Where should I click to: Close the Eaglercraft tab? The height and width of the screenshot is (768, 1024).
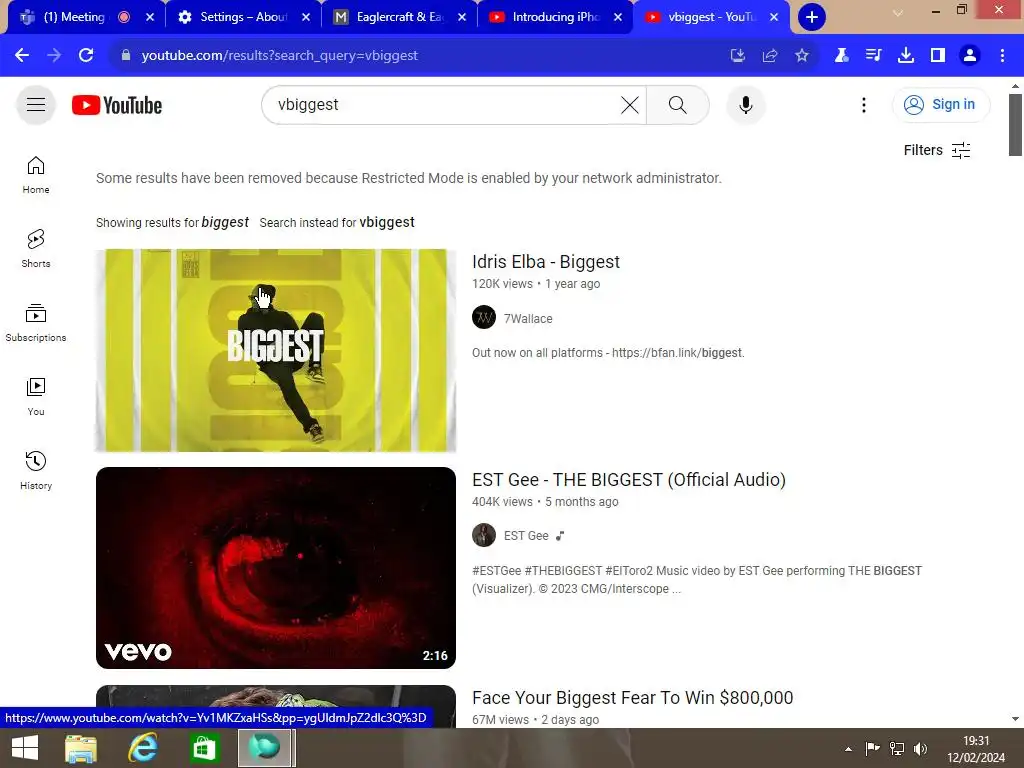[462, 17]
